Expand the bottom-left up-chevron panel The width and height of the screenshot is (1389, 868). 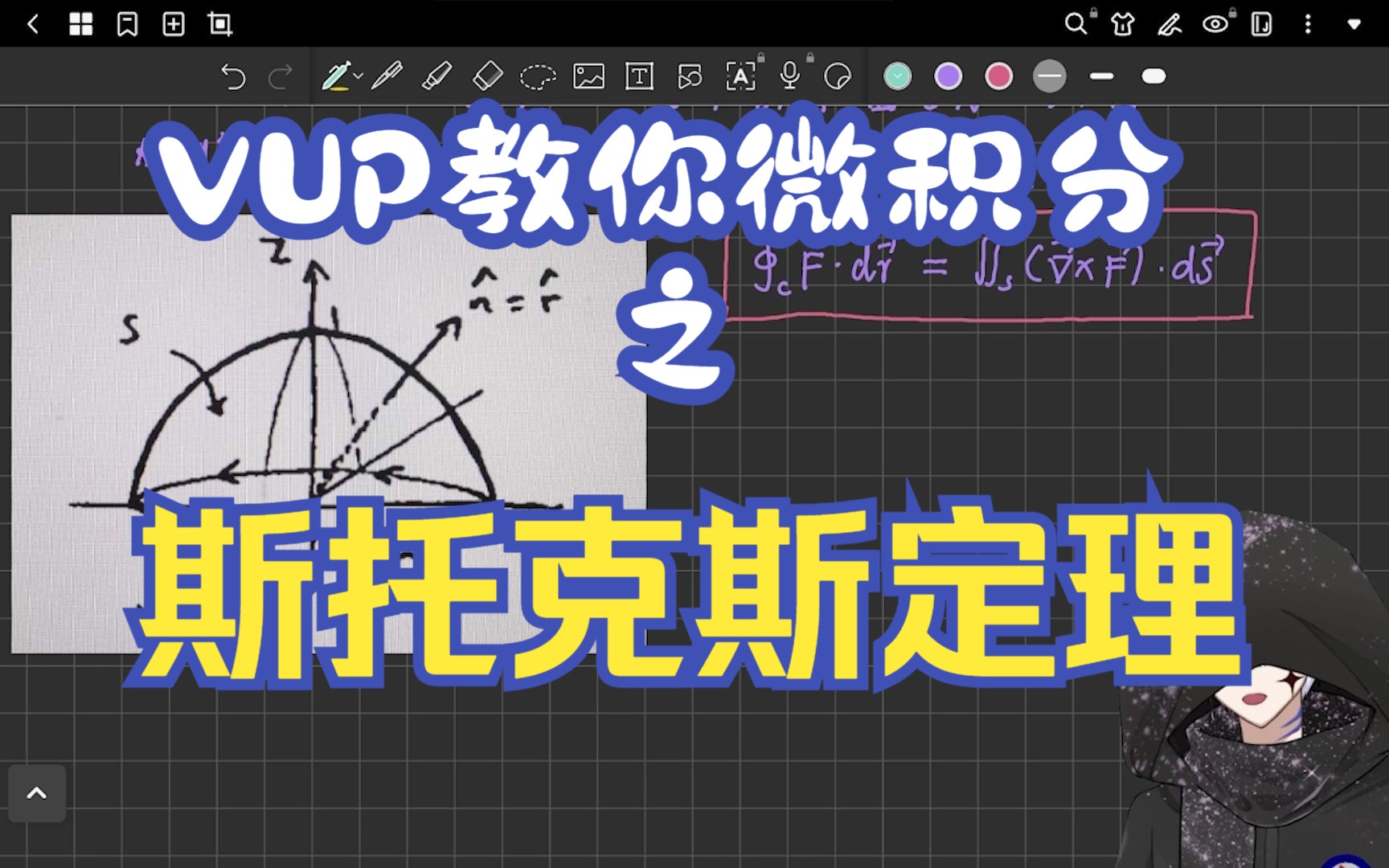point(37,793)
